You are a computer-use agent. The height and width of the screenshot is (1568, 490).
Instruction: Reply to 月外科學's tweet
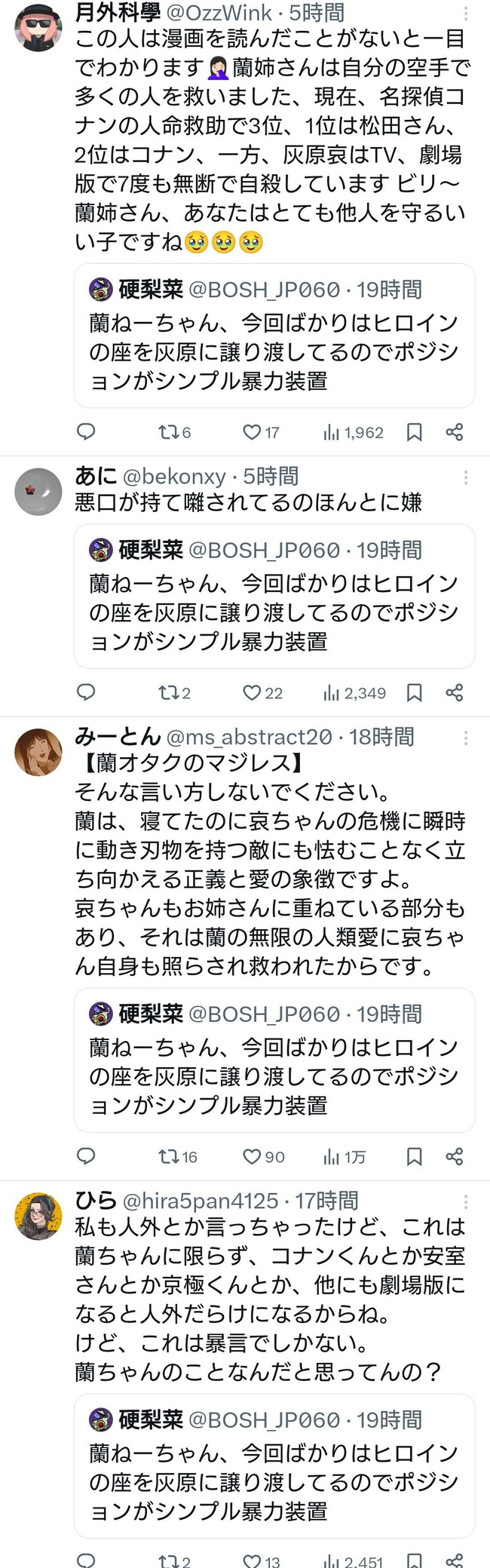[87, 431]
